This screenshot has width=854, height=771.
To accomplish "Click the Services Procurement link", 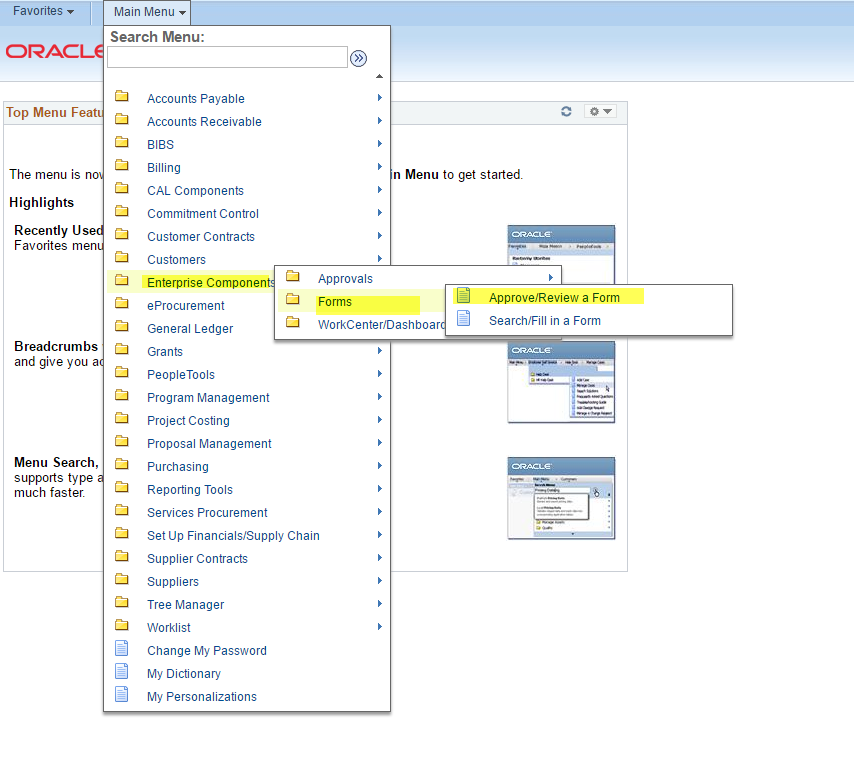I will pyautogui.click(x=207, y=513).
